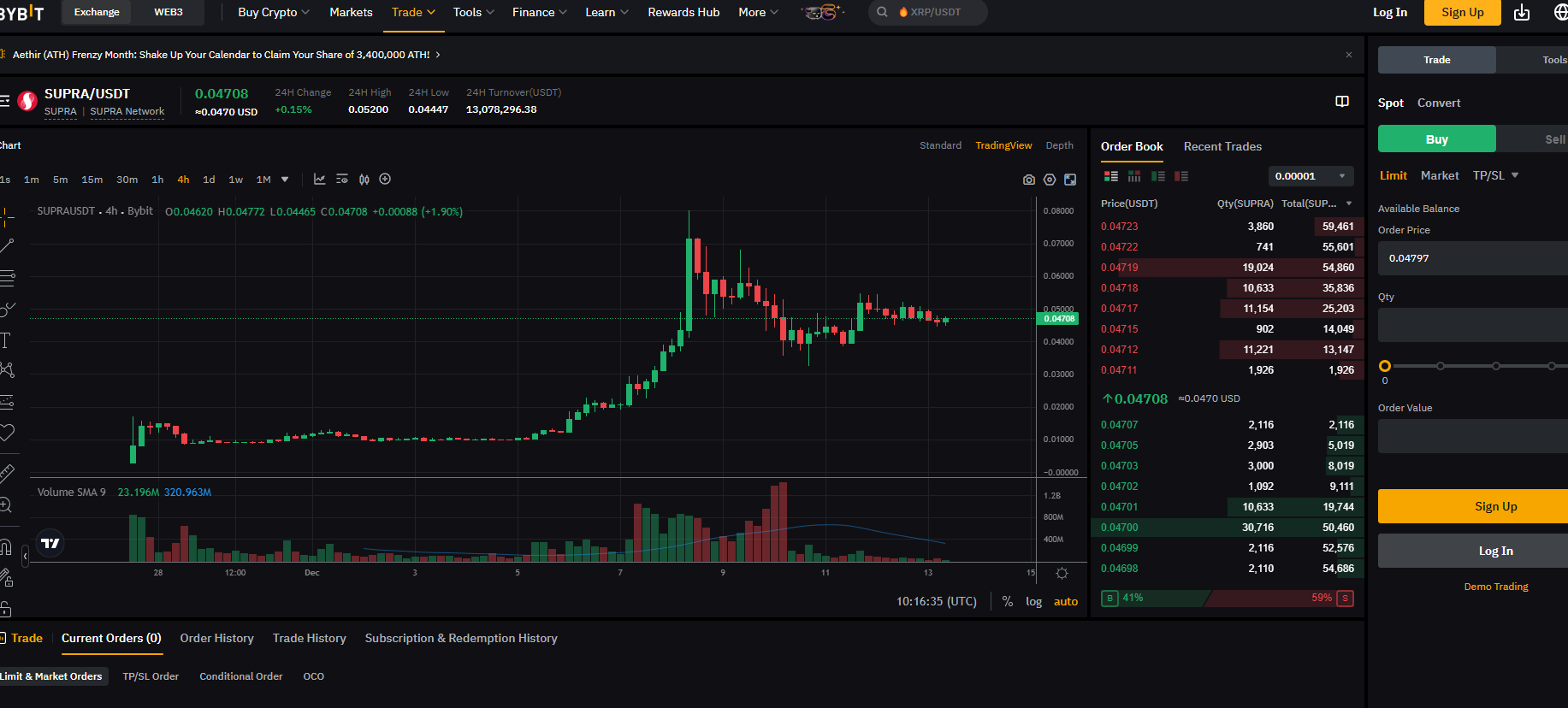Open the Demo Trading link
The image size is (1568, 708).
(1495, 587)
